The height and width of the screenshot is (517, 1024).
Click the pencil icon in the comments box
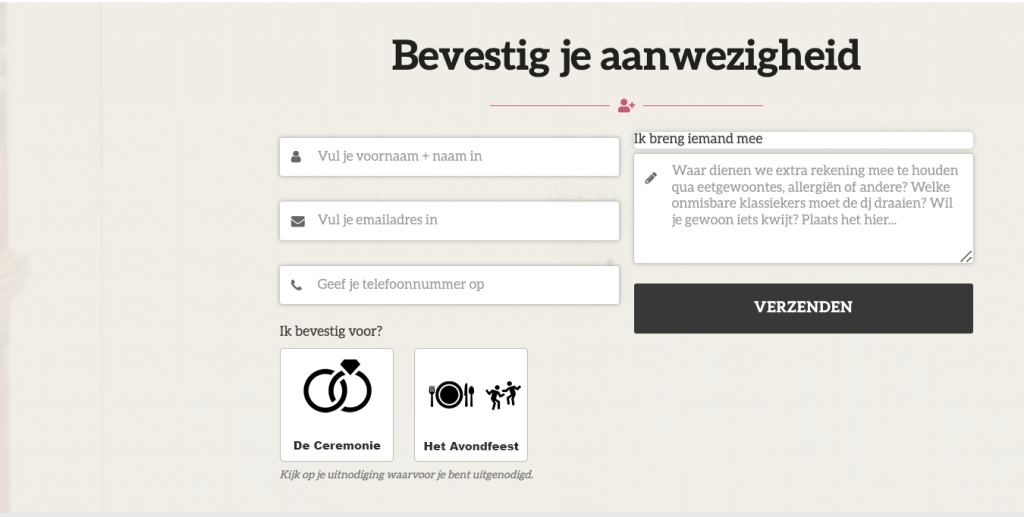(651, 178)
